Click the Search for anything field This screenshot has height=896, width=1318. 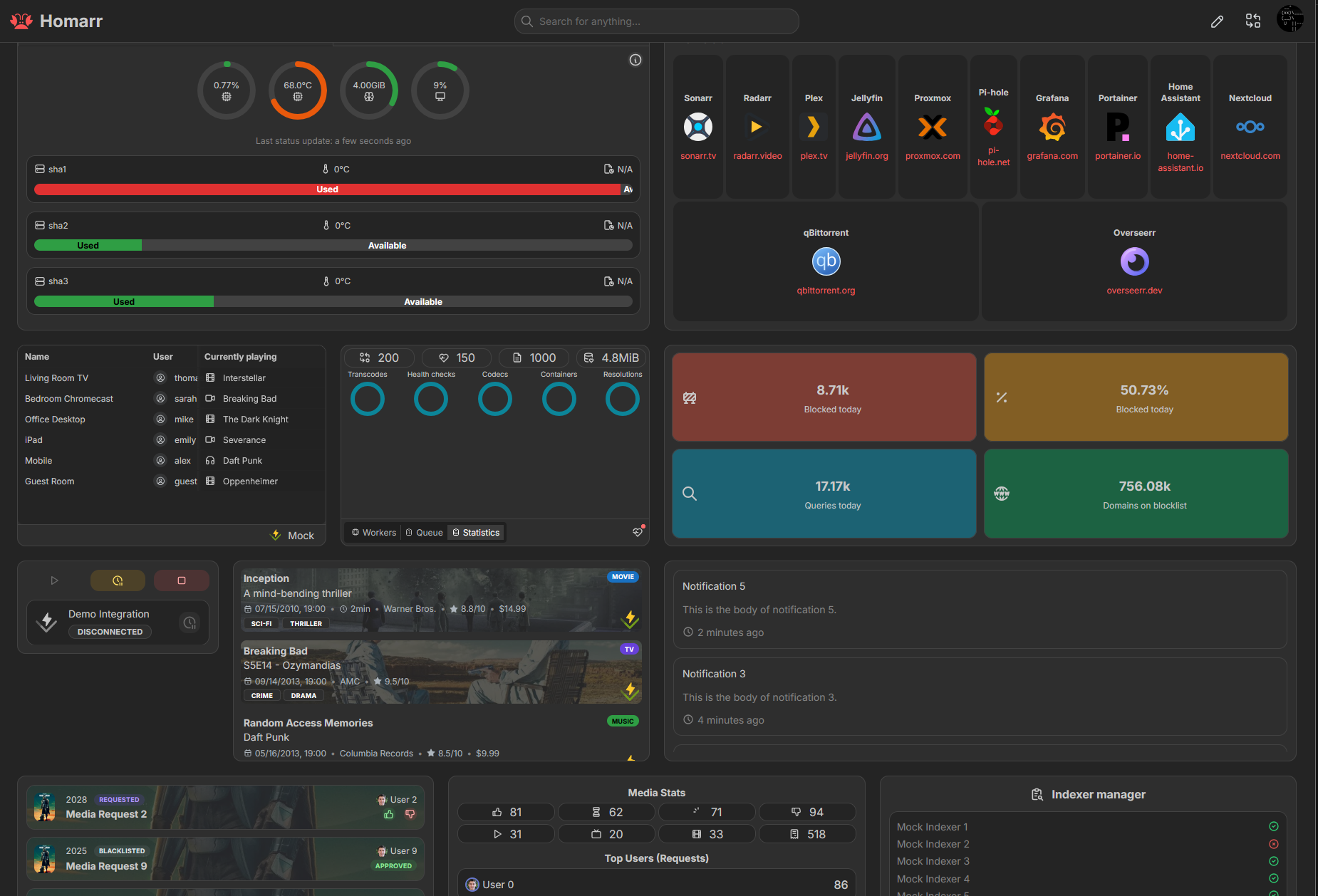click(x=656, y=21)
